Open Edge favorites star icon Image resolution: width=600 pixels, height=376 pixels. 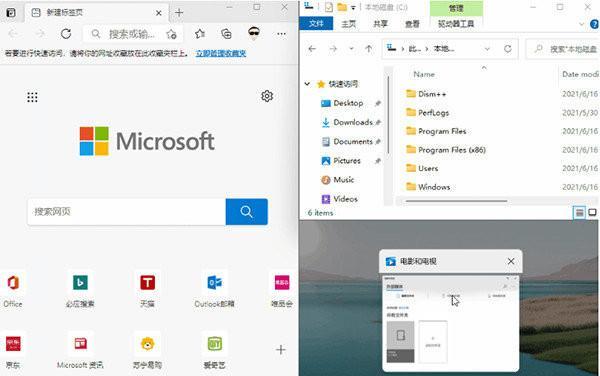tap(199, 34)
